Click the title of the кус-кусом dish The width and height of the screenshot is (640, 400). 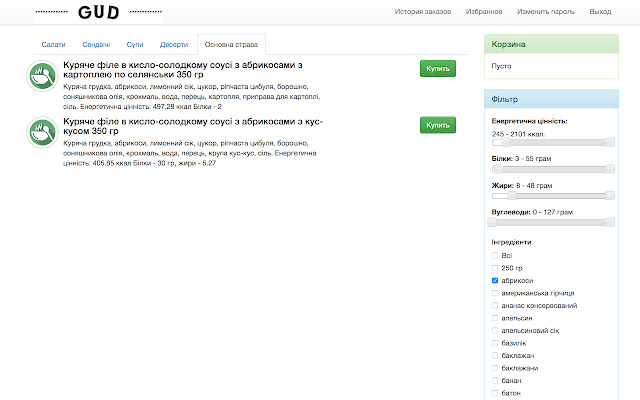(193, 126)
